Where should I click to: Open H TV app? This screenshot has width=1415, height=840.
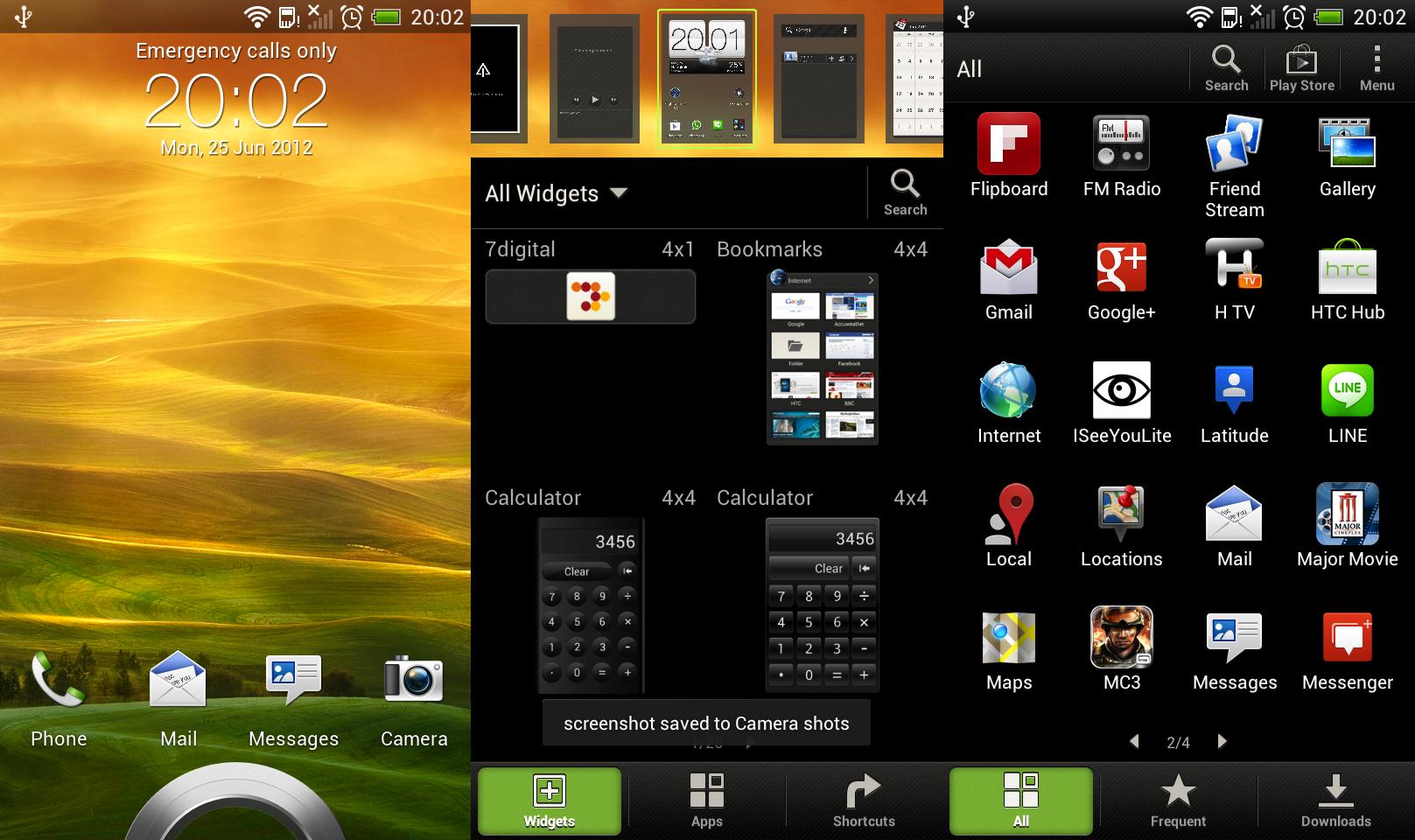(x=1235, y=279)
